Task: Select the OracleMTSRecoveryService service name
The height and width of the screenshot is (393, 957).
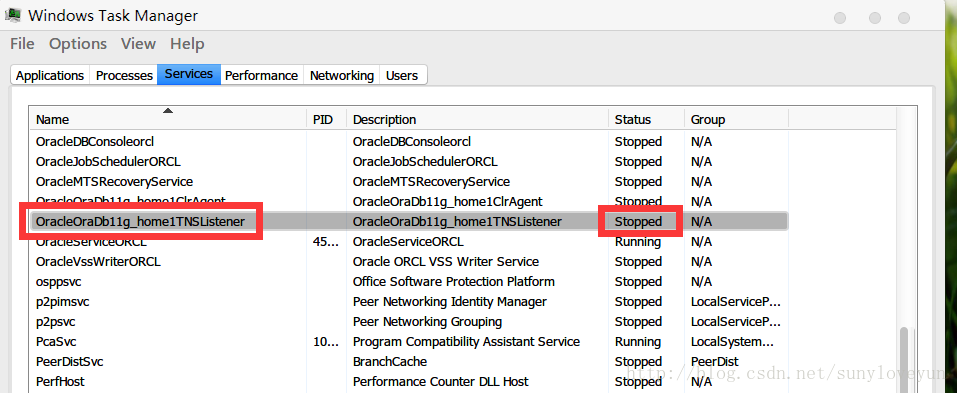Action: click(114, 182)
